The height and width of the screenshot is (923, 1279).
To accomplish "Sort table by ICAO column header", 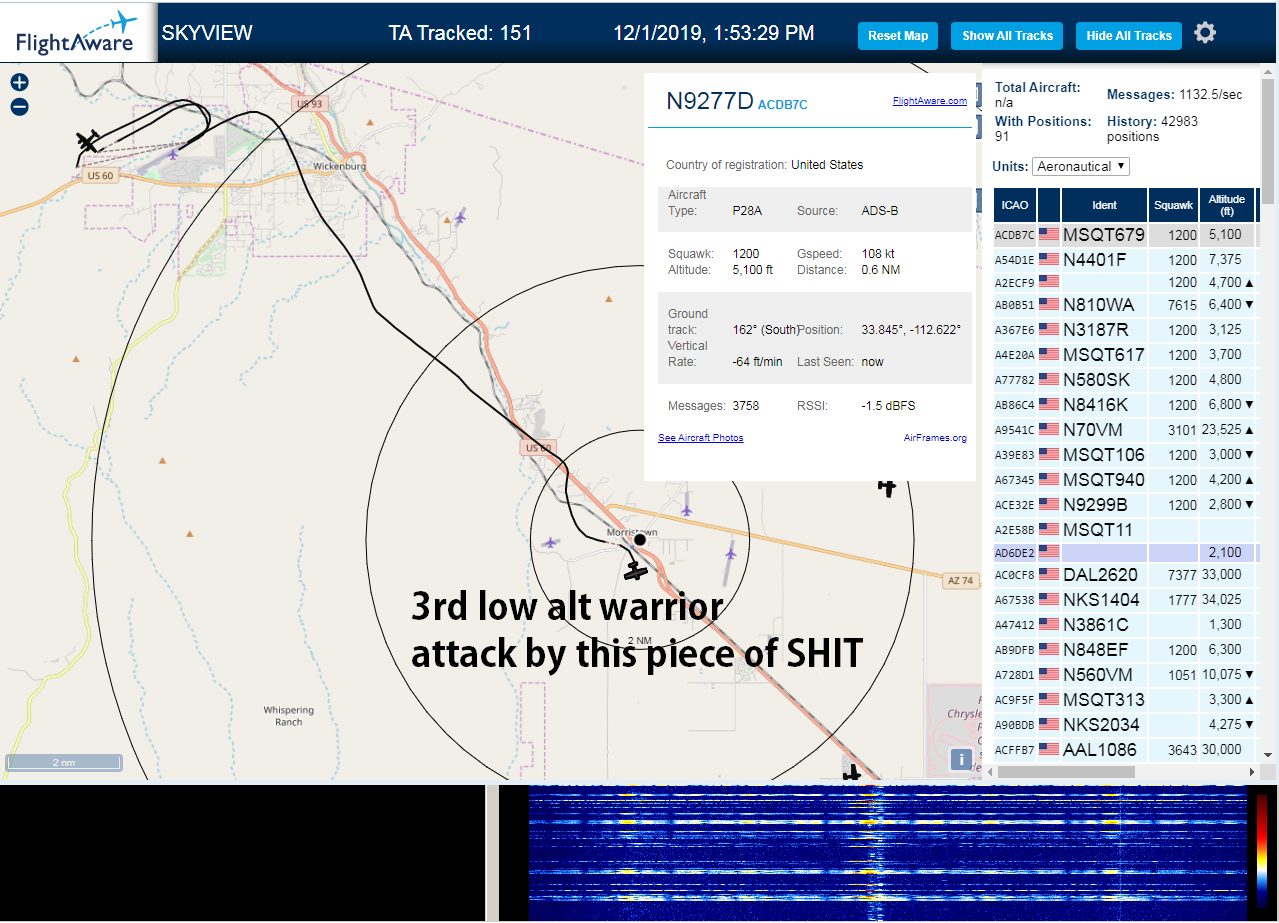I will tap(1015, 205).
